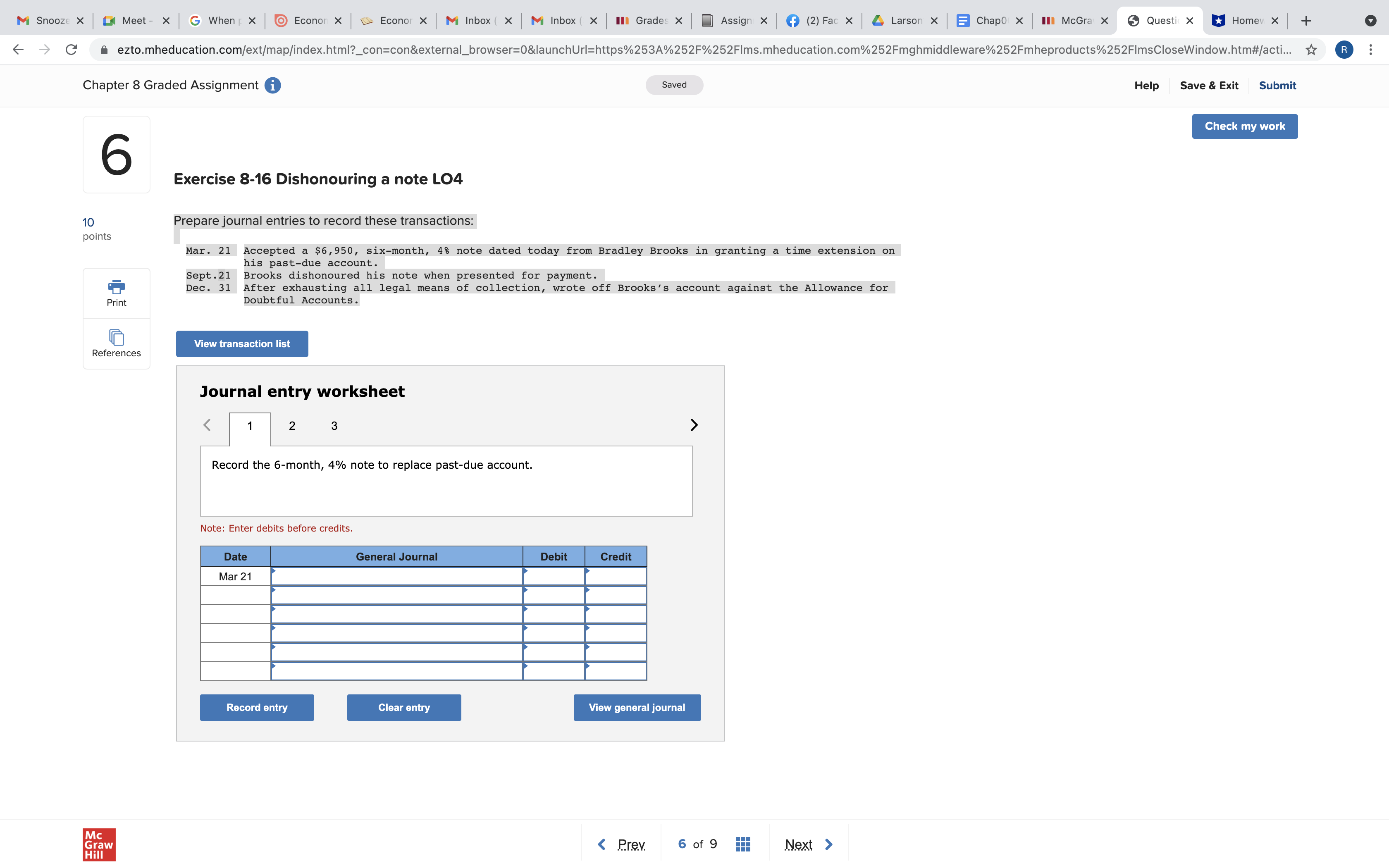The height and width of the screenshot is (868, 1389).
Task: Click the General Journal input on Mar 21 row
Action: click(395, 576)
